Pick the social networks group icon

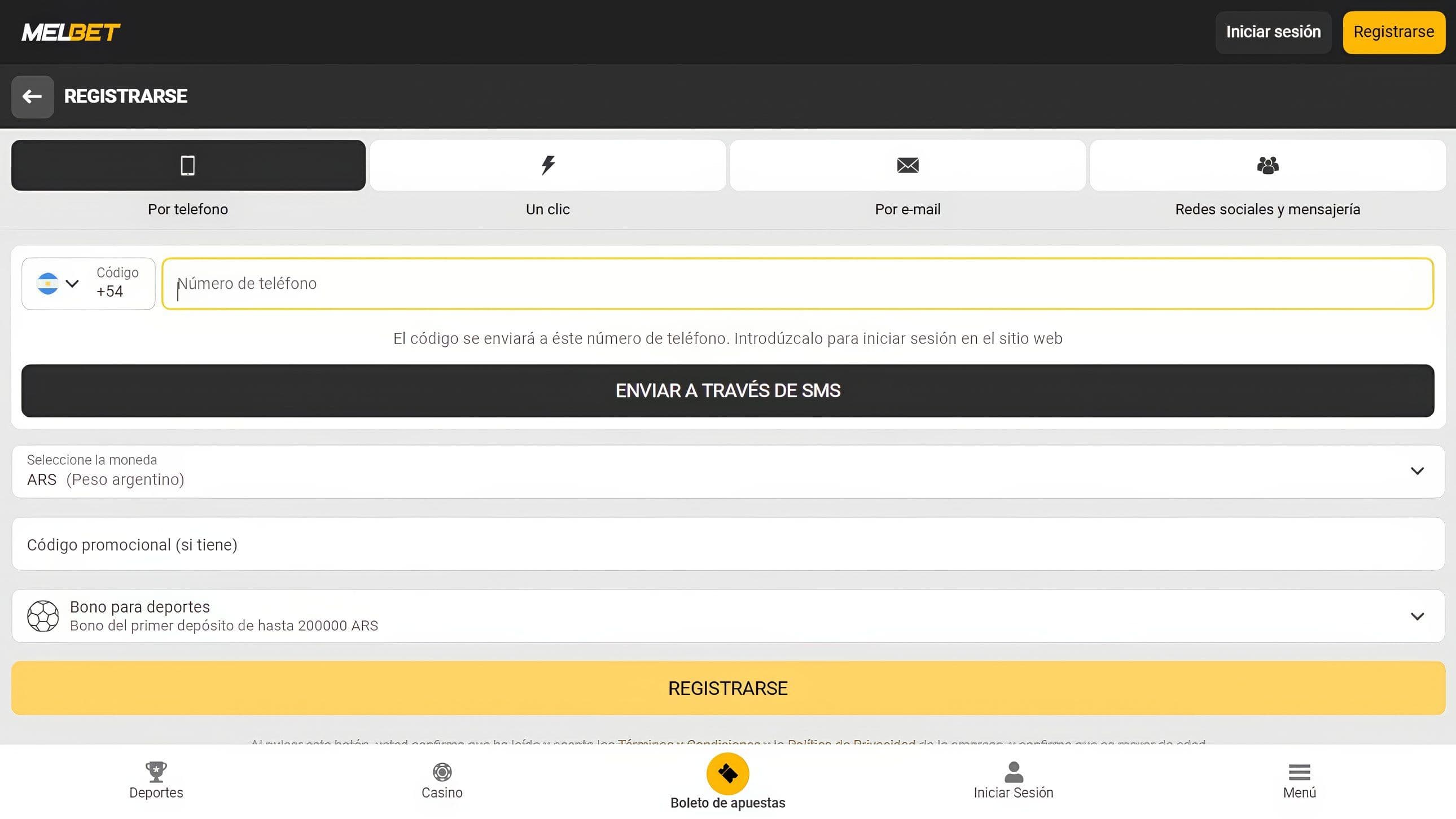[1267, 165]
